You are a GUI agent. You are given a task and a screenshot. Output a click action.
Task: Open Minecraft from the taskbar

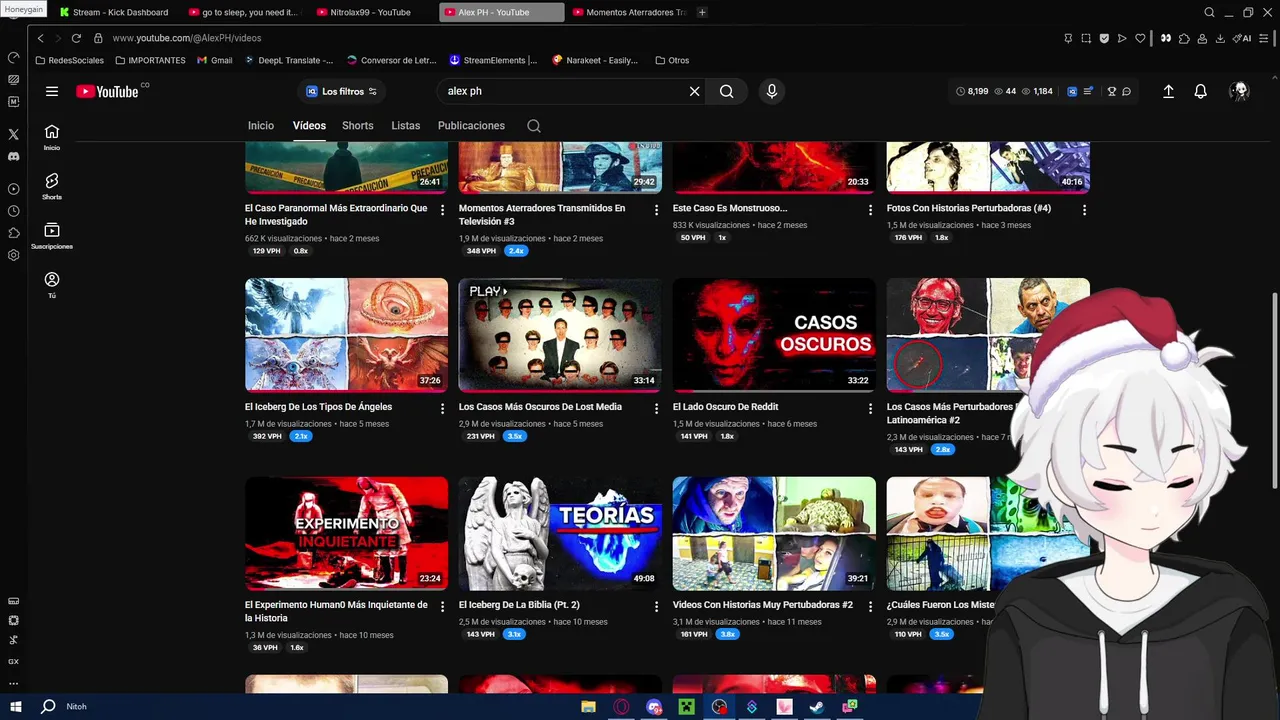point(687,707)
